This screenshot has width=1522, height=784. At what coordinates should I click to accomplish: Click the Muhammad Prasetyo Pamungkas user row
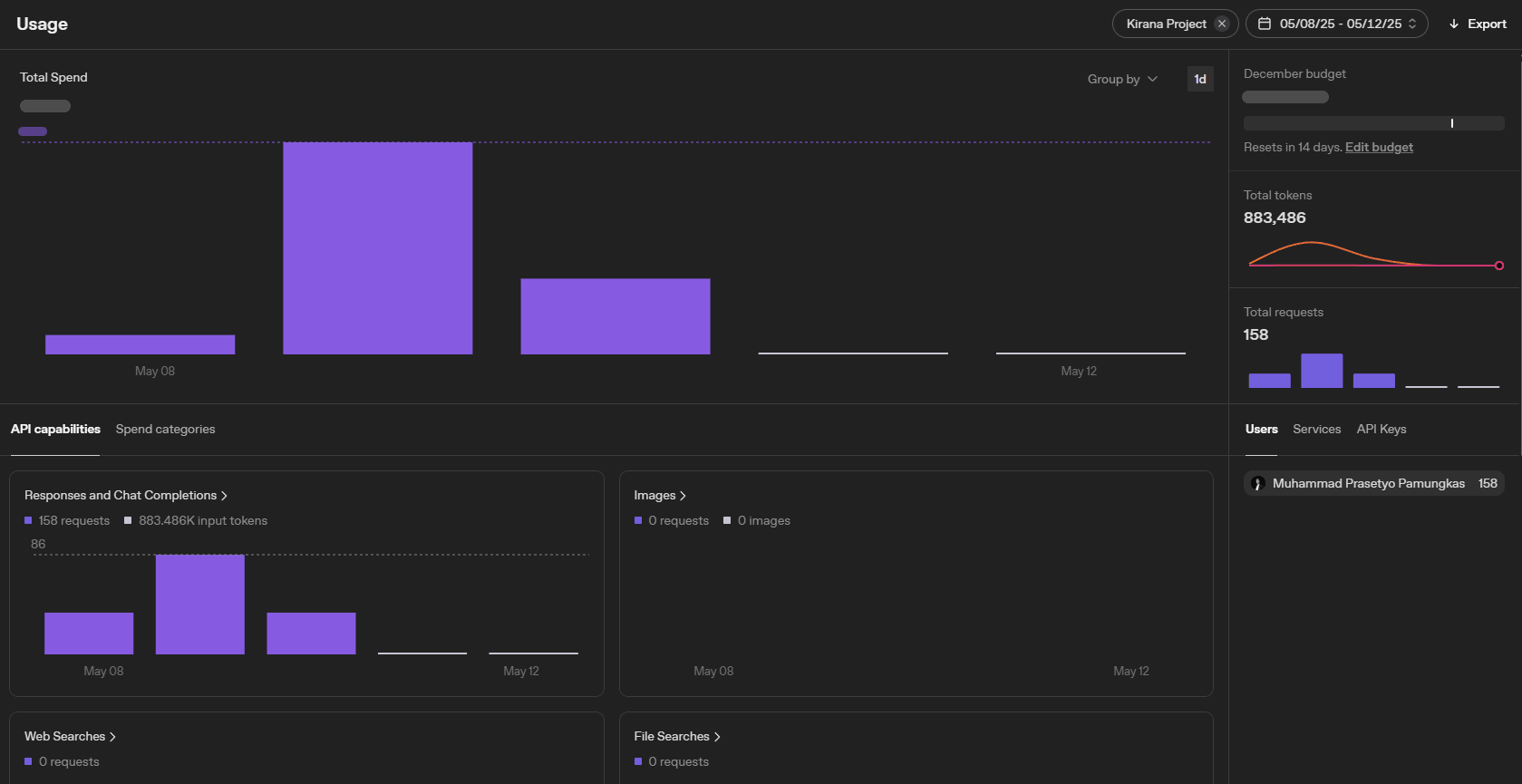[x=1373, y=483]
